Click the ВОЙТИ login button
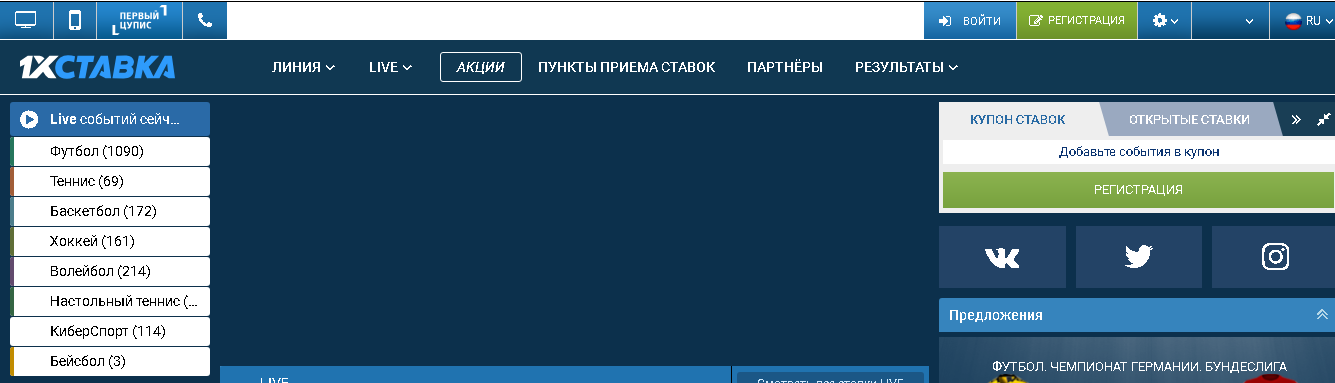 coord(969,20)
